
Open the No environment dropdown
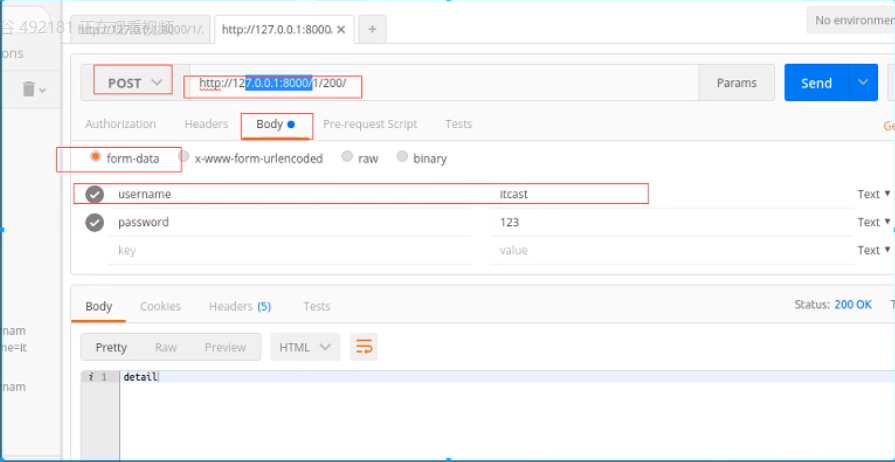pyautogui.click(x=850, y=21)
